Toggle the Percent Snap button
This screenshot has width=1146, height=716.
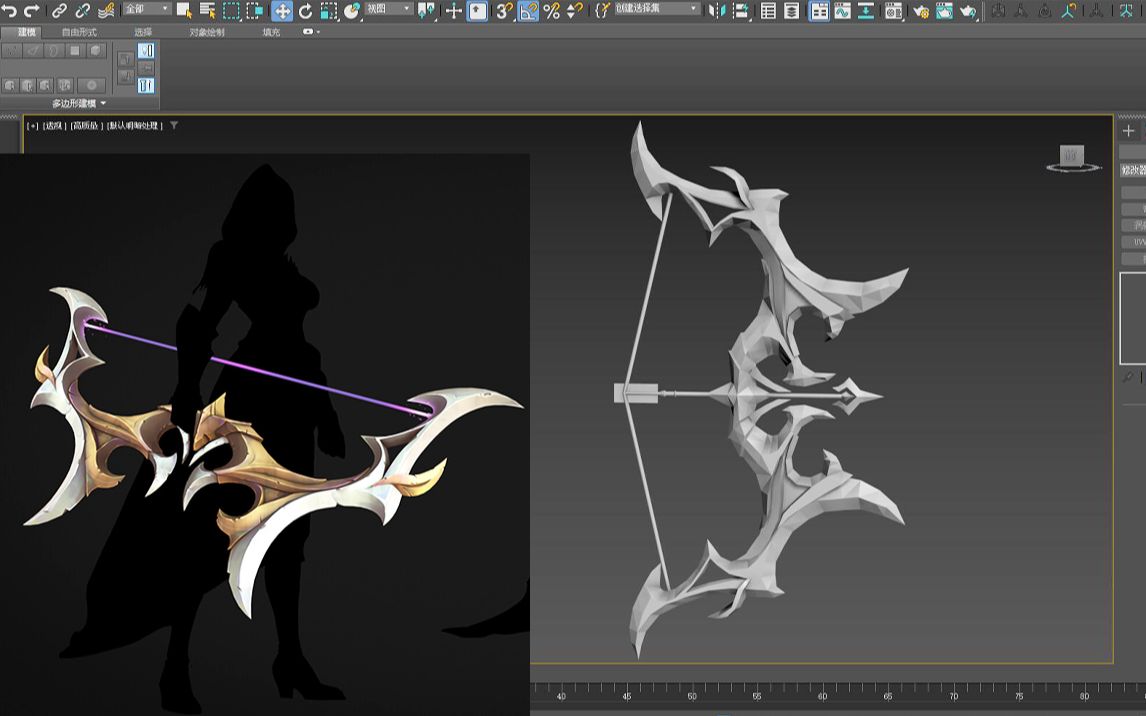tap(551, 11)
